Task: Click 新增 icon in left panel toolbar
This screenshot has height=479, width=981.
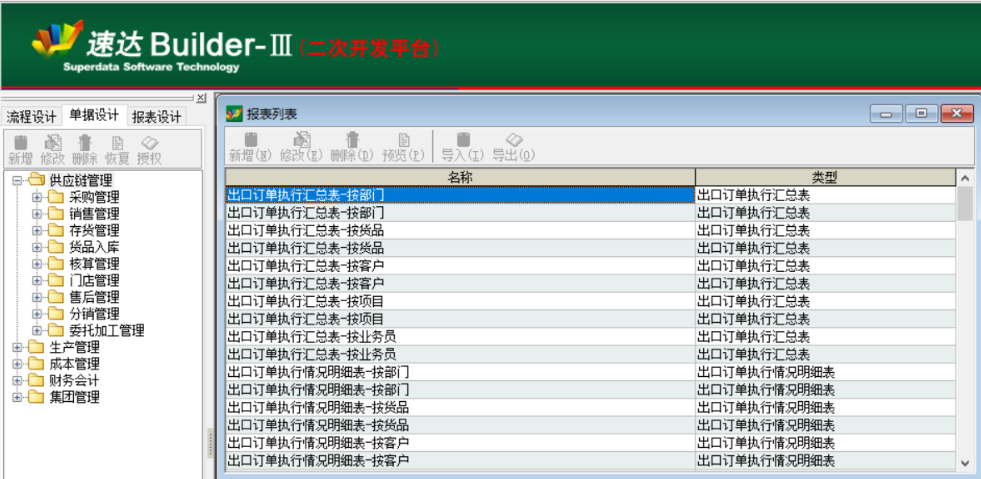Action: (x=21, y=143)
